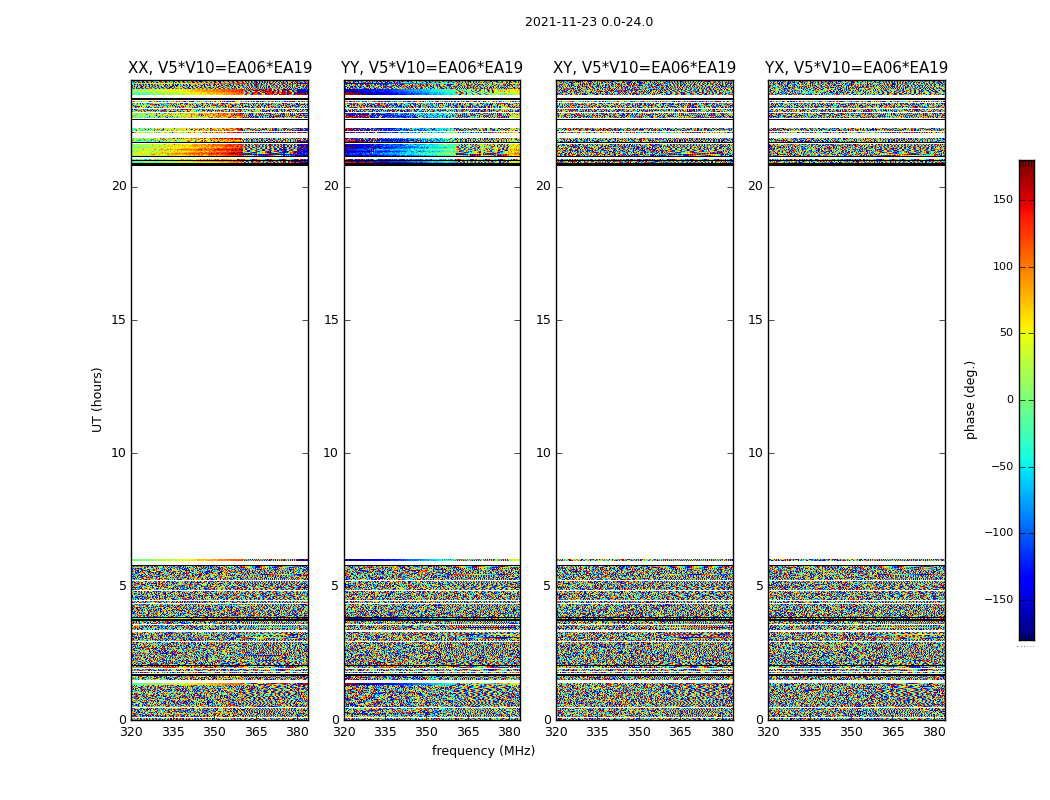Click the 100 tick on the colorbar
The width and height of the screenshot is (1050, 800).
point(1003,266)
